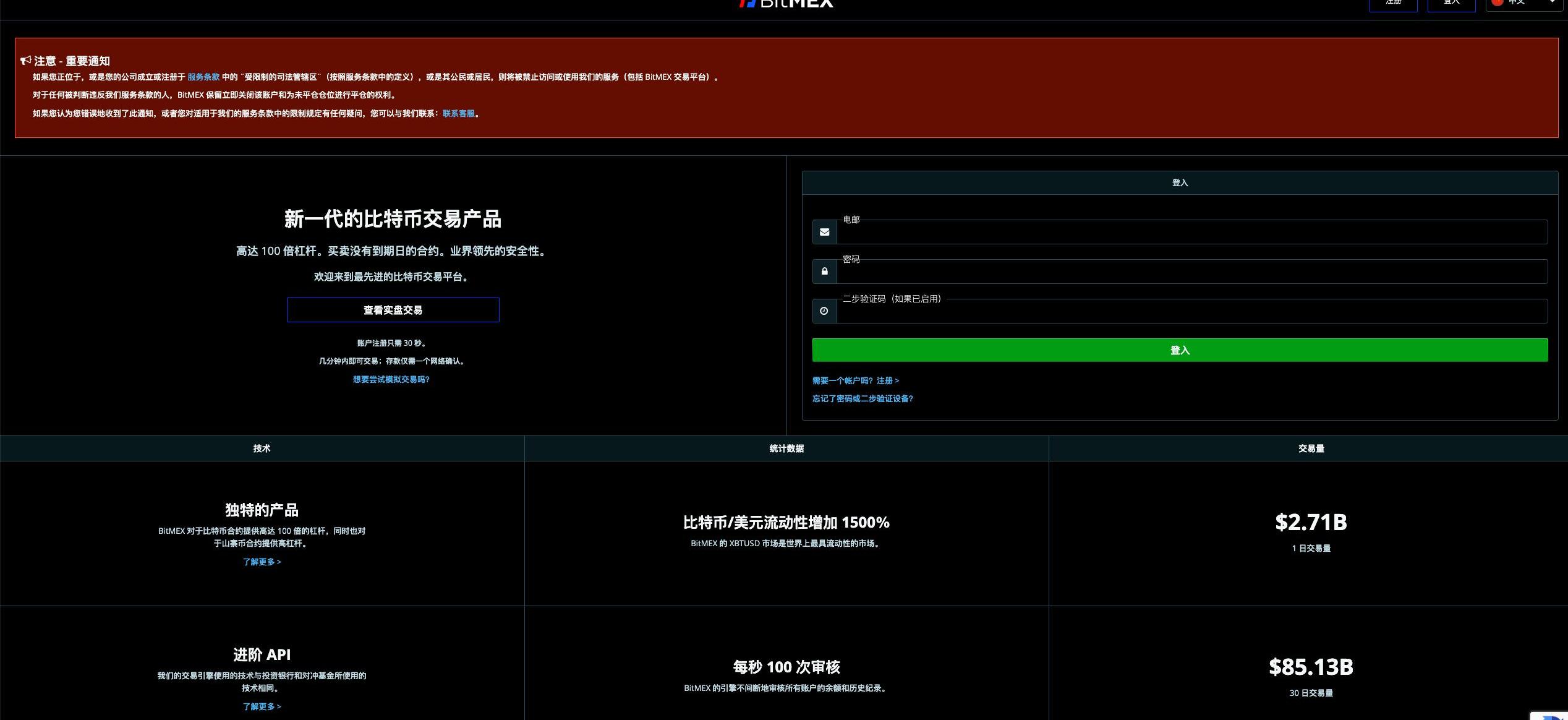Open the 服务条款 link in the notice
1568x720 pixels.
(x=203, y=77)
